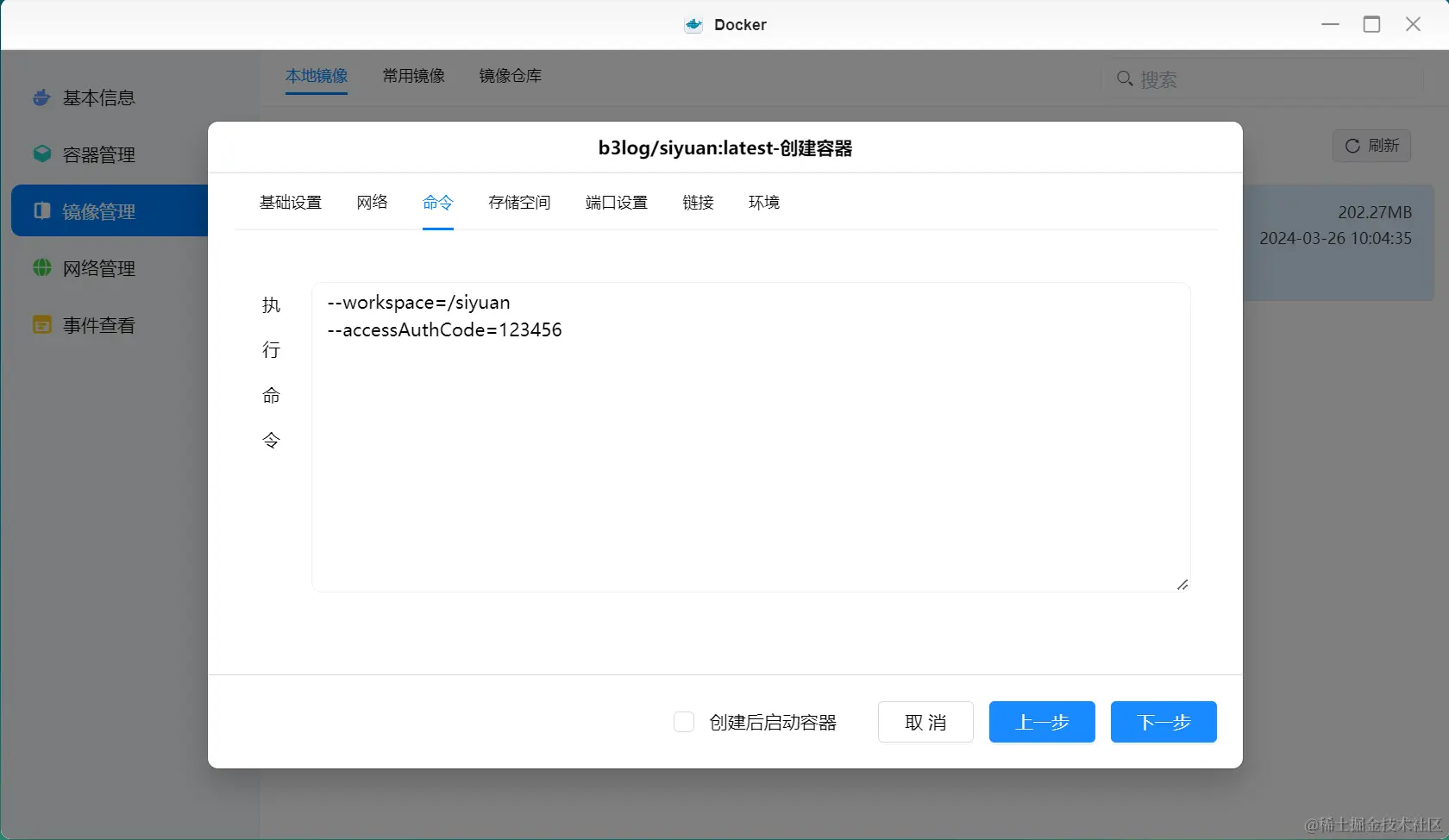
Task: Switch to the 基础设置 tab
Action: point(291,203)
